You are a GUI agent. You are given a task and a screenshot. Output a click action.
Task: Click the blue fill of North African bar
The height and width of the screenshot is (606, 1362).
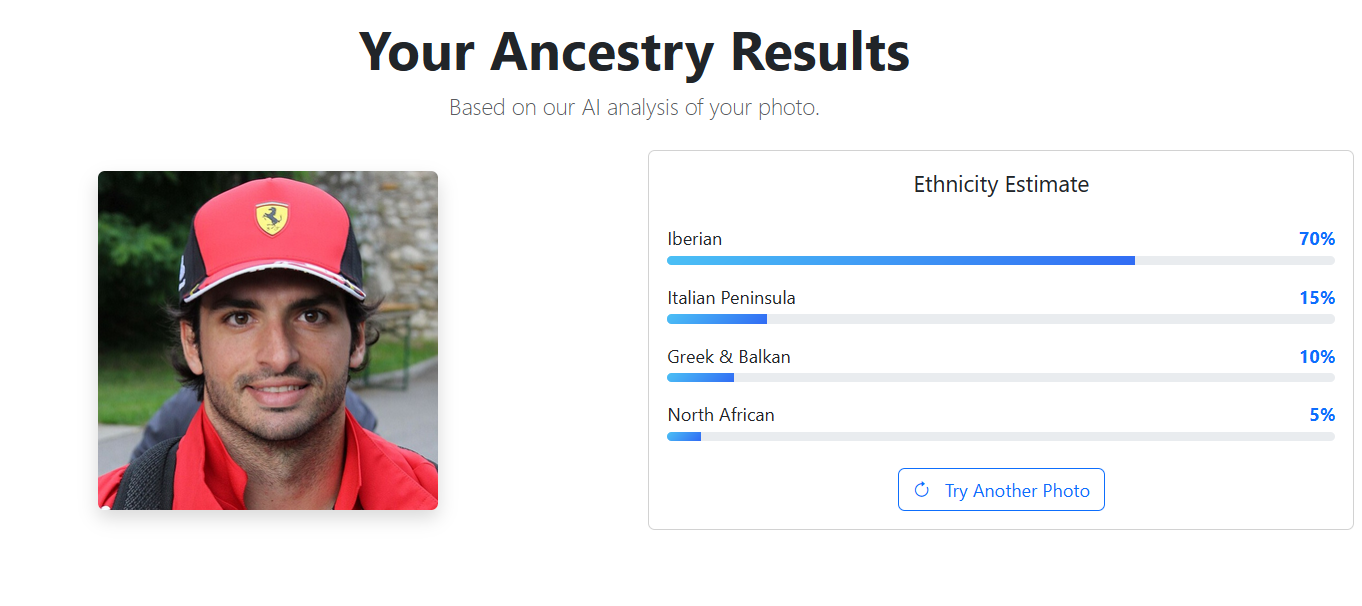coord(684,436)
